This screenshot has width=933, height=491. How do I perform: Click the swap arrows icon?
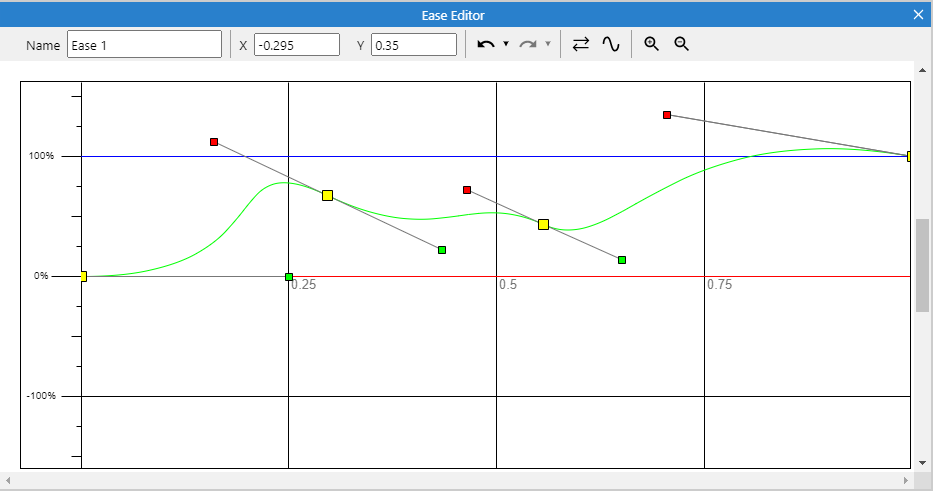[581, 44]
